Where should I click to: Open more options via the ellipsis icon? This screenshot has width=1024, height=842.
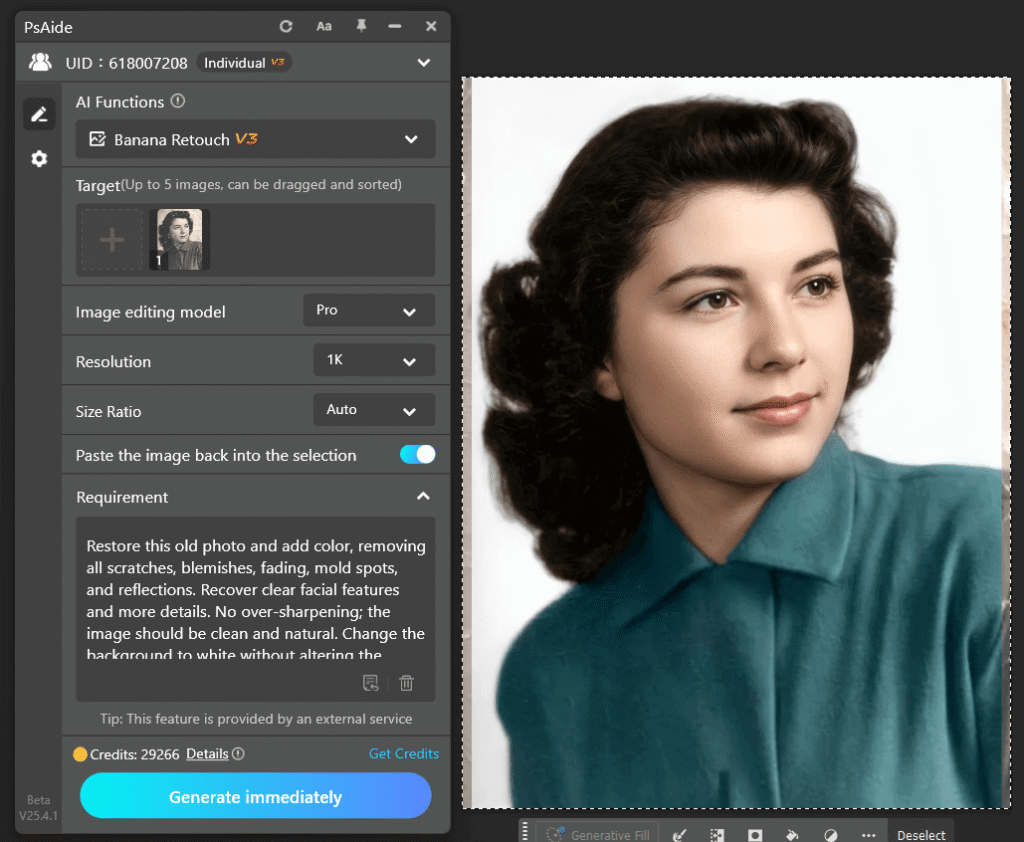pos(867,834)
